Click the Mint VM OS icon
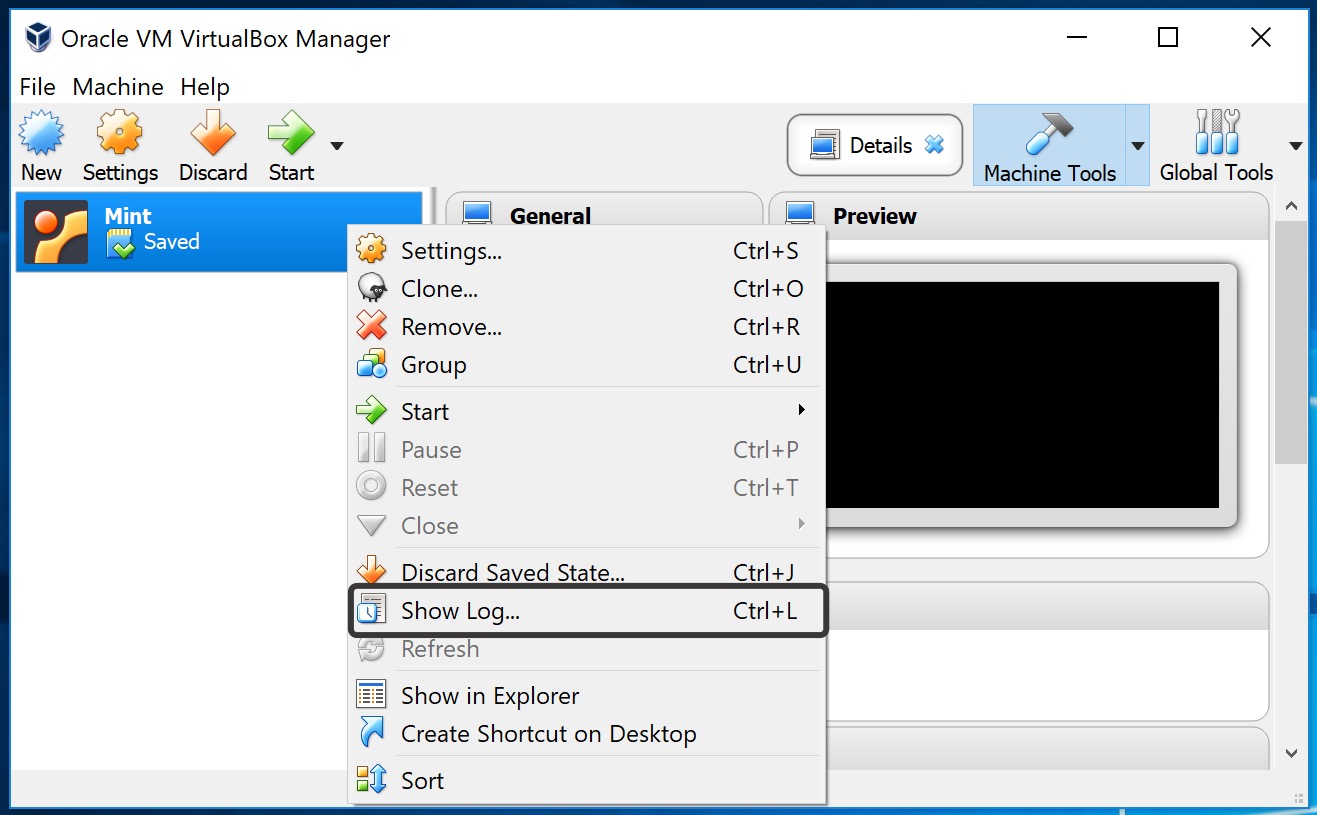The width and height of the screenshot is (1317, 815). 56,231
